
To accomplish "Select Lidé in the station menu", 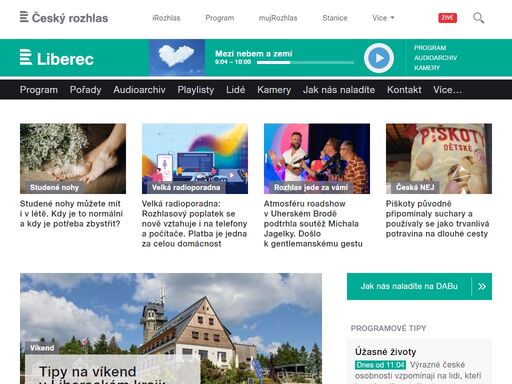I will [x=236, y=90].
